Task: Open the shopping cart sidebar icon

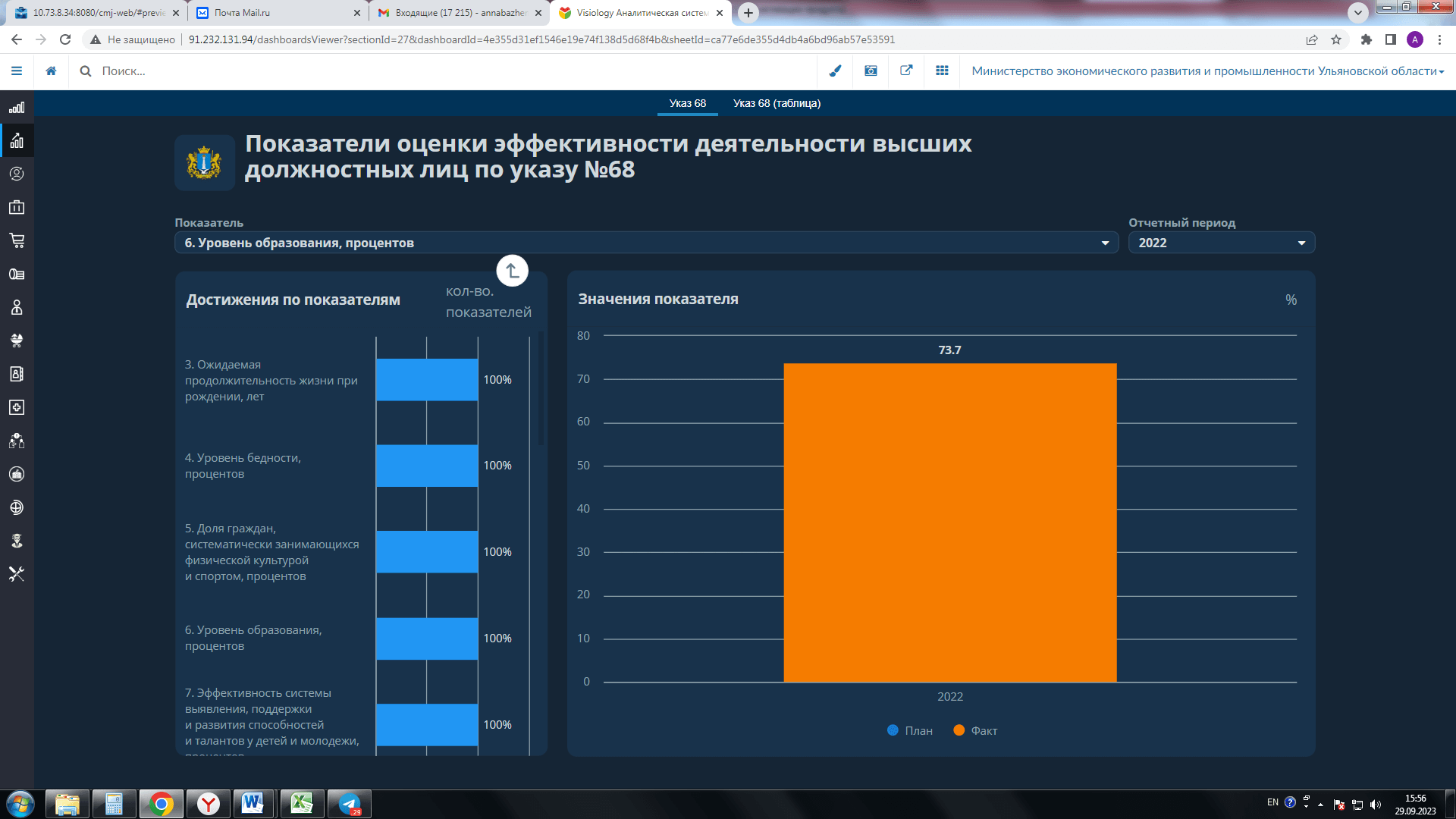Action: pyautogui.click(x=17, y=240)
